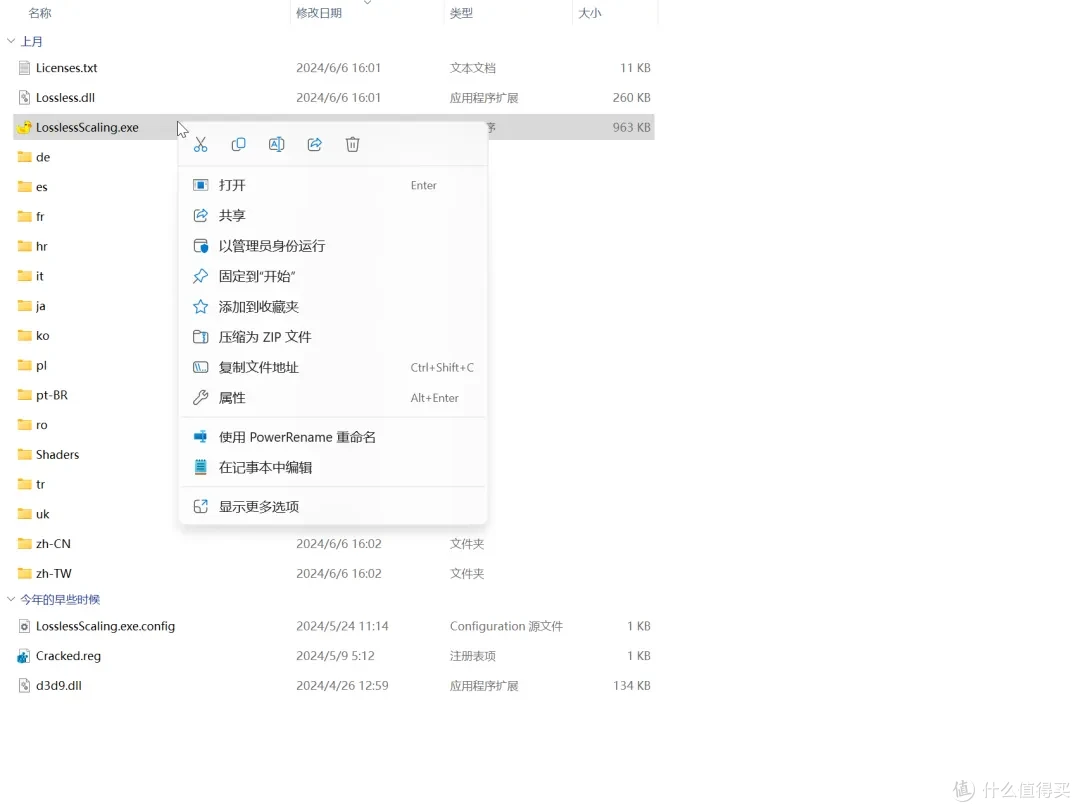
Task: Select the zh-TW folder icon
Action: [x=24, y=573]
